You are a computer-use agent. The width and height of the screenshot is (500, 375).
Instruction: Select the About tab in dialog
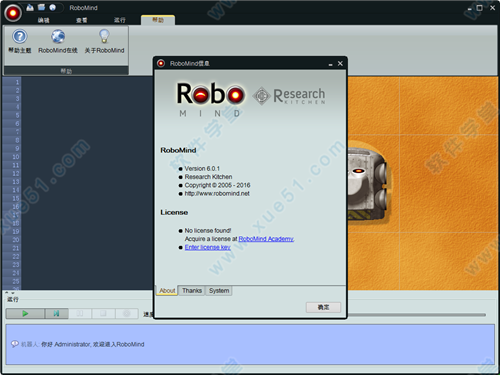(167, 291)
